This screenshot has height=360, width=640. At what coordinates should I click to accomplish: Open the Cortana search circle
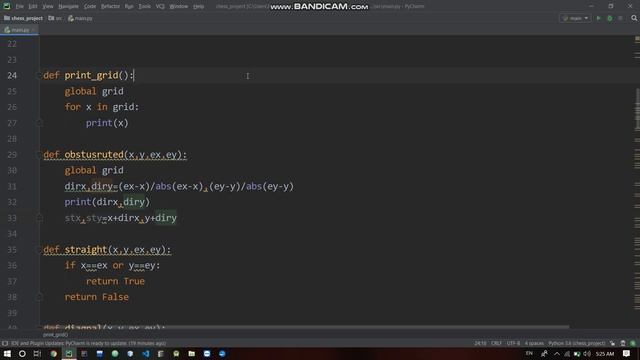[x=22, y=354]
